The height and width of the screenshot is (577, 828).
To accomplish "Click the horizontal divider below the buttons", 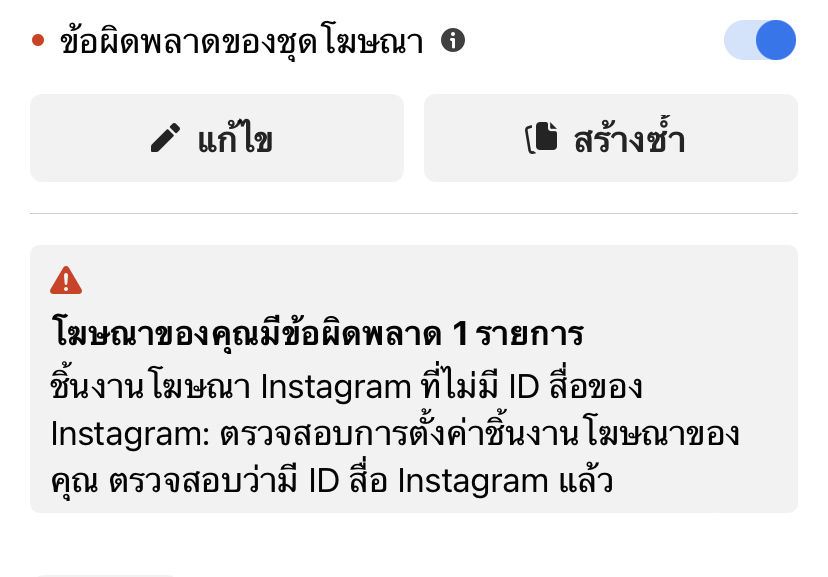I will coord(414,214).
